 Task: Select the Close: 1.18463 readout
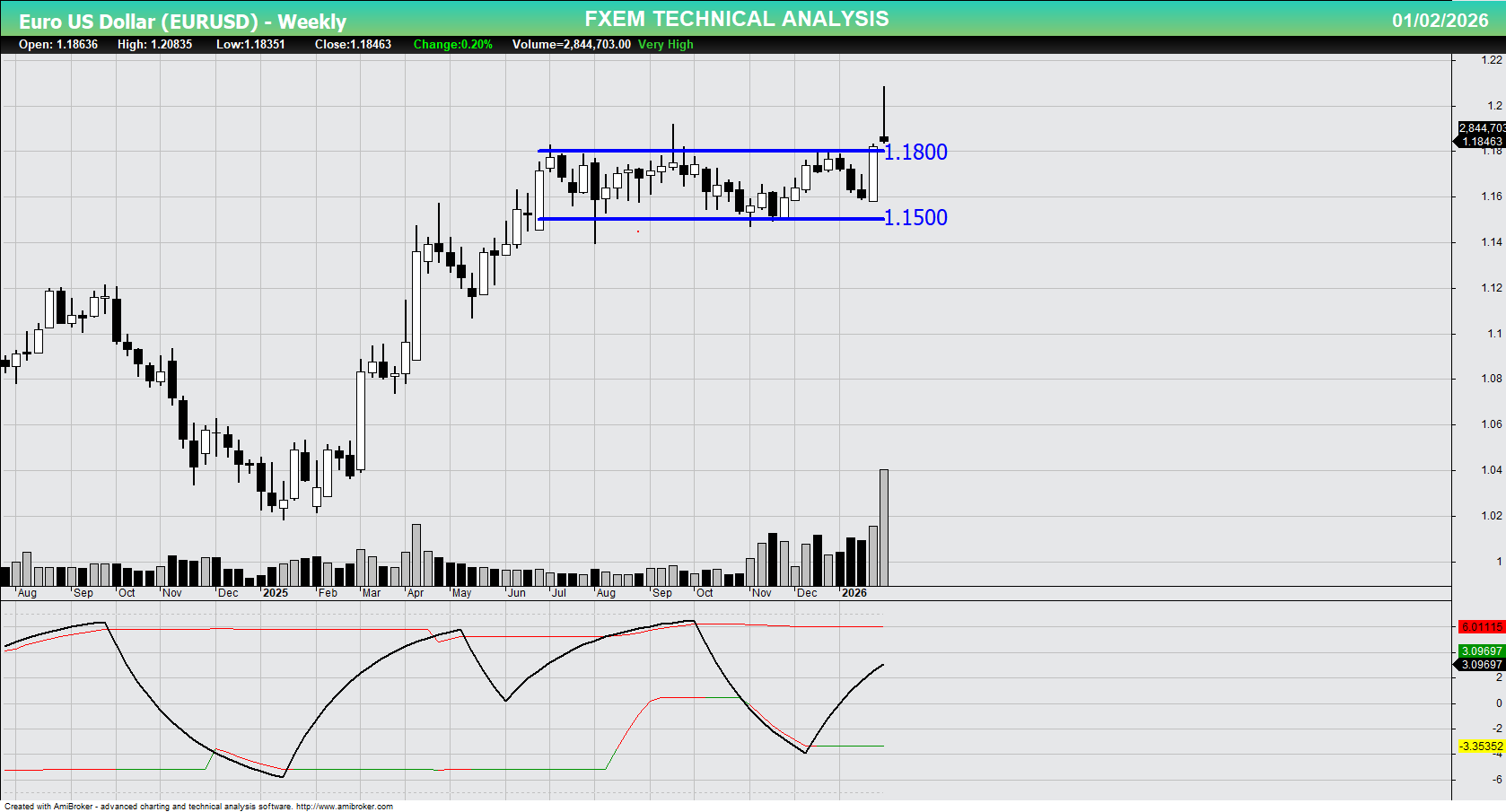(x=352, y=44)
